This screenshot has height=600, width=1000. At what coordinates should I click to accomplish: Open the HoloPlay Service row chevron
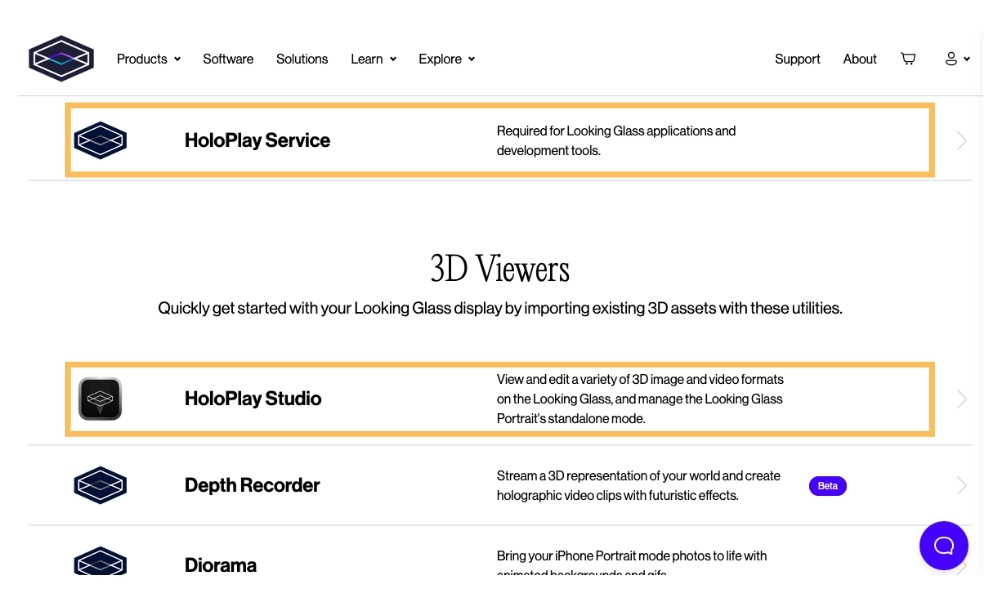point(962,140)
